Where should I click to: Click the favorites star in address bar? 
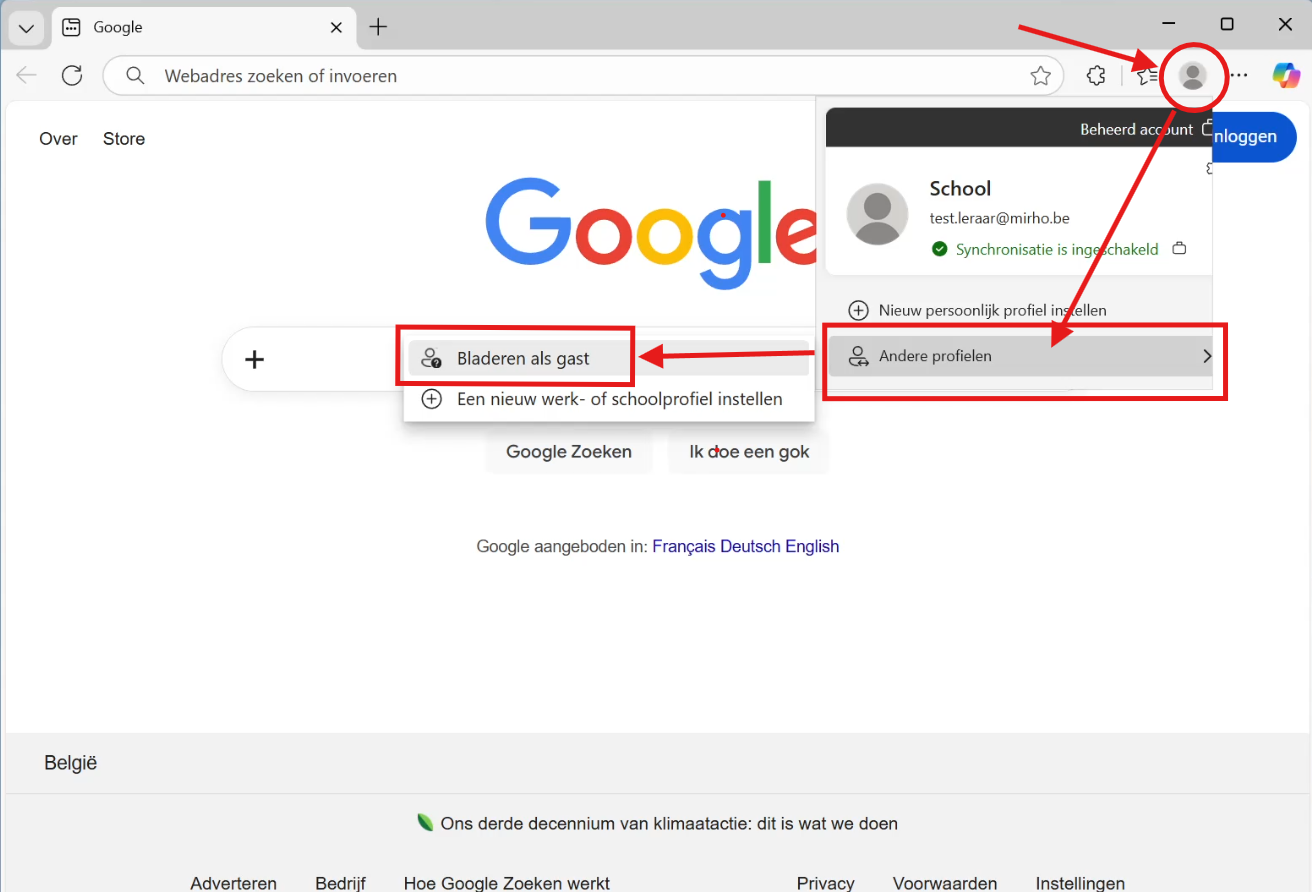(x=1040, y=76)
